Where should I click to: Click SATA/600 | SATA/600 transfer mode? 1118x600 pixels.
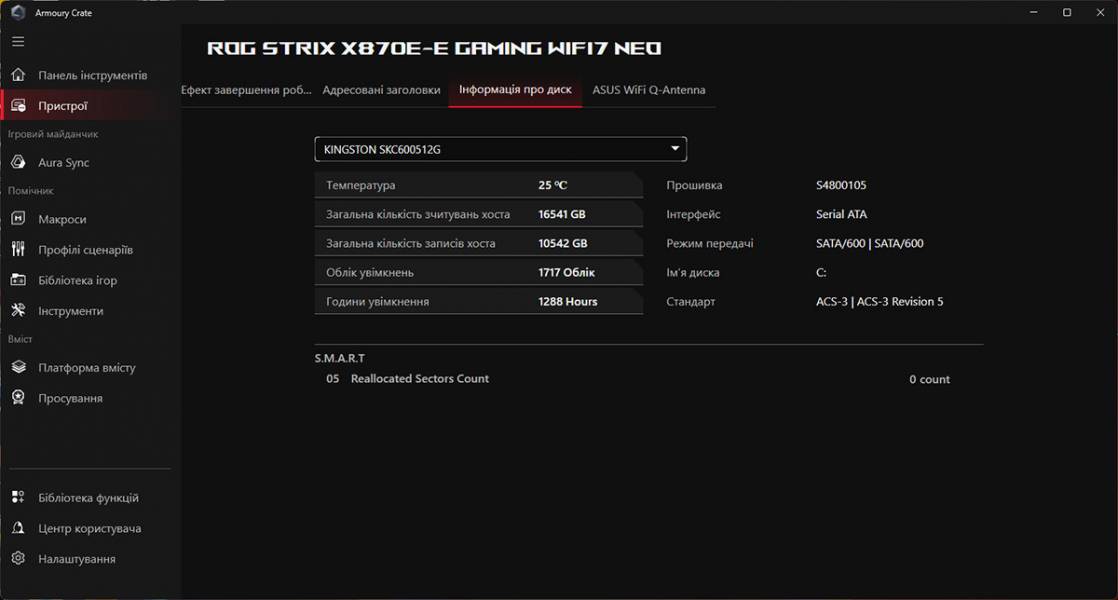[x=869, y=243]
